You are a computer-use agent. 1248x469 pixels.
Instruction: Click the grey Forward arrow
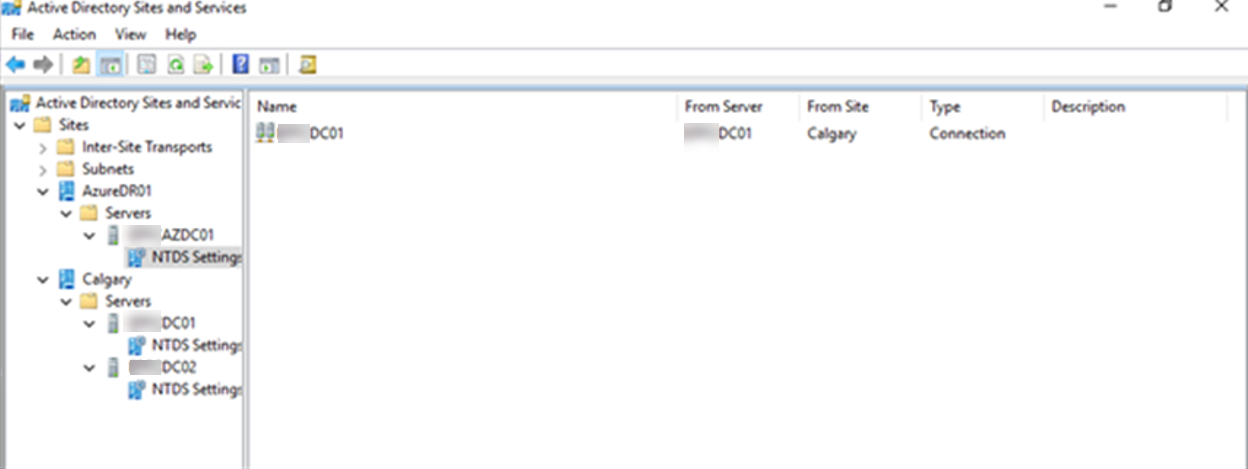click(42, 65)
